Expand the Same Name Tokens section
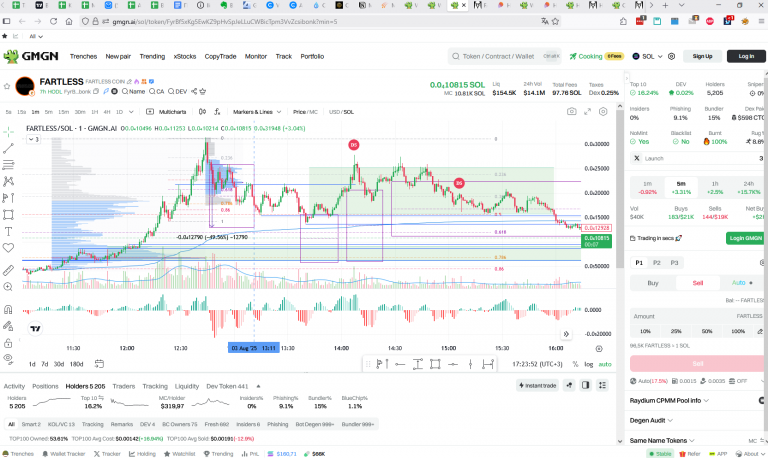Screen dimensions: 768x458 coord(662,440)
